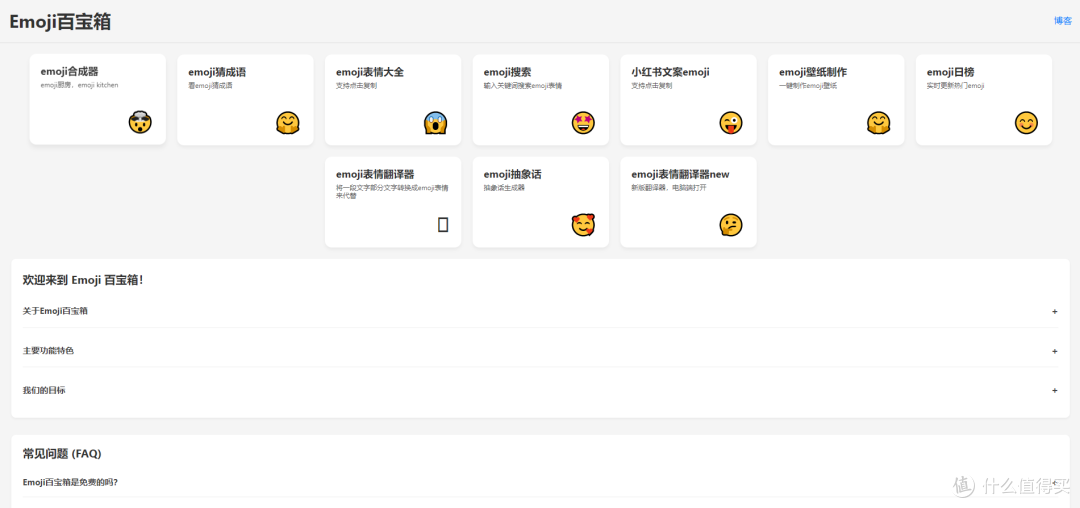Screen dimensions: 1080x508
Task: Open the emoji猜成语 game title
Action: [217, 72]
